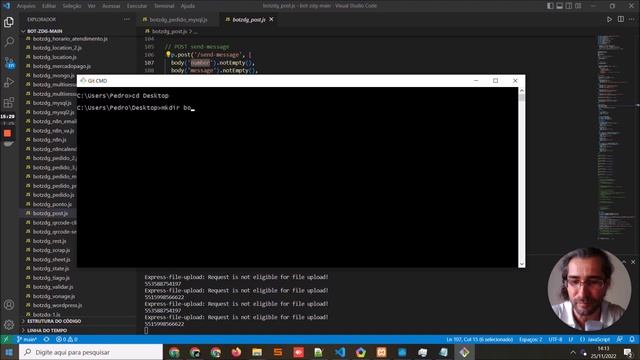640x360 pixels.
Task: Customize Layout icon in VS Code title bar
Action: [578, 6]
